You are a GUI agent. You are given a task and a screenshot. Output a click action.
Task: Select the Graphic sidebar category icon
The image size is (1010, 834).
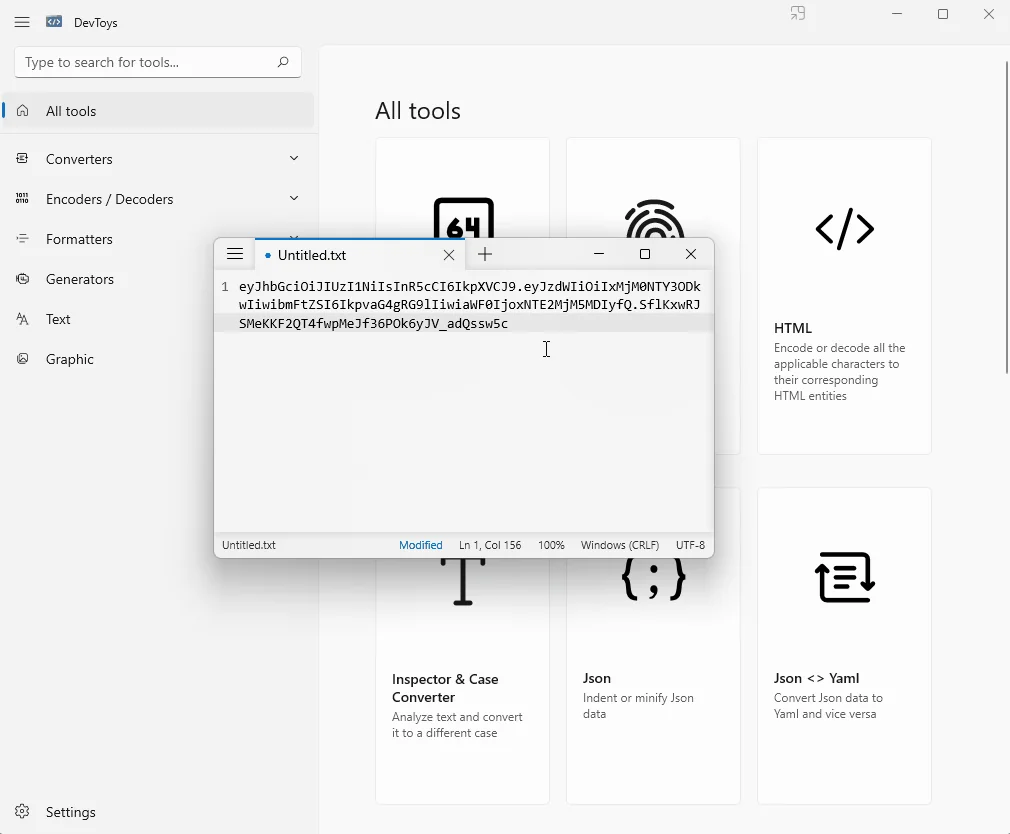22,359
